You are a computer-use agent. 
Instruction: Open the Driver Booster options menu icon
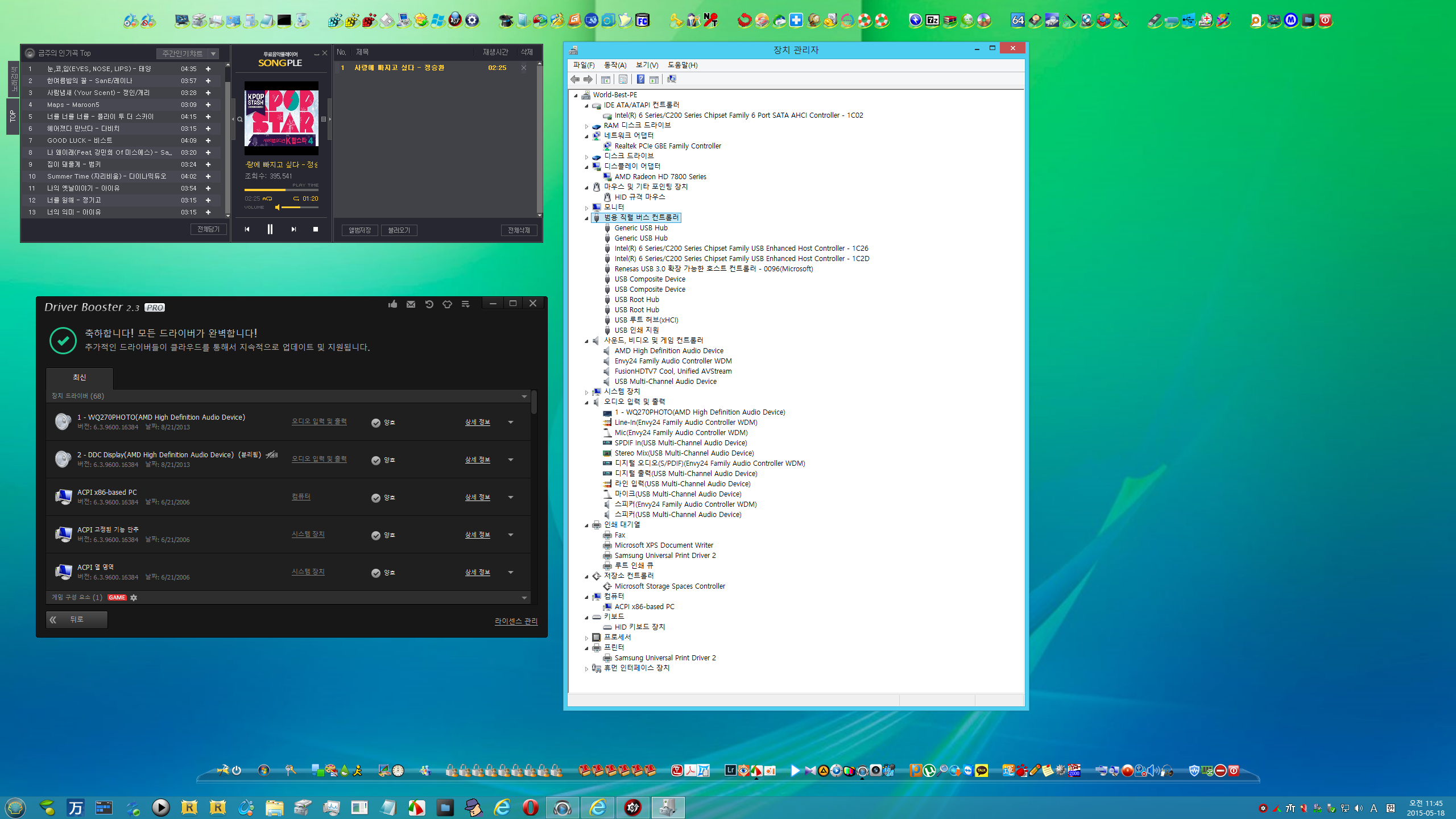(x=465, y=304)
